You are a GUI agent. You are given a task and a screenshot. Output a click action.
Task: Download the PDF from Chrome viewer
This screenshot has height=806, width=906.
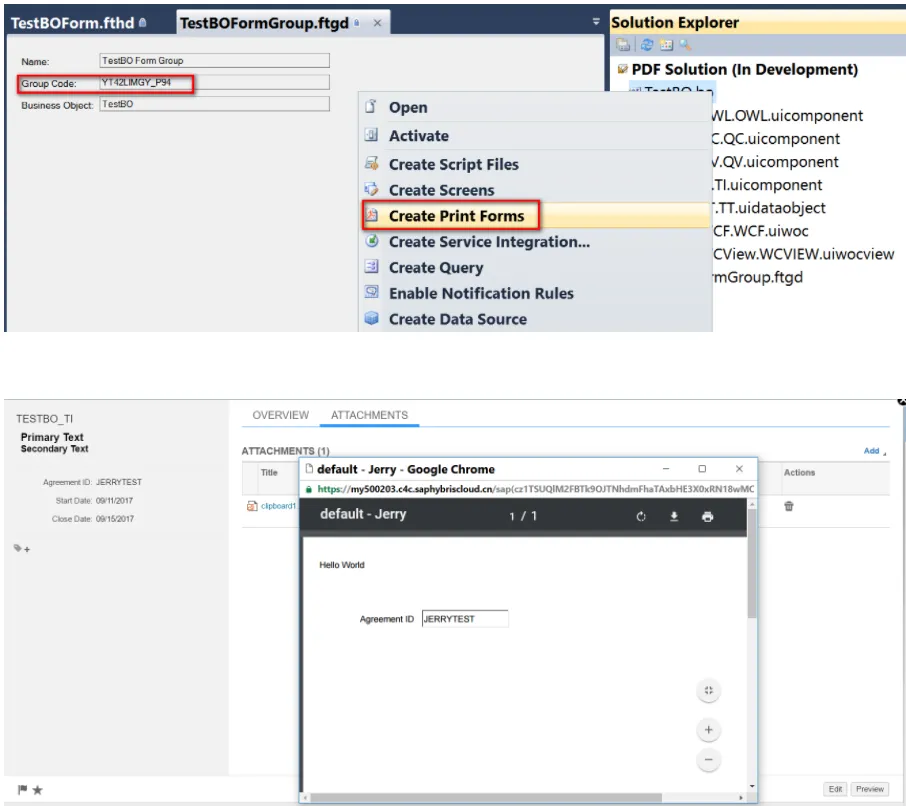tap(674, 516)
